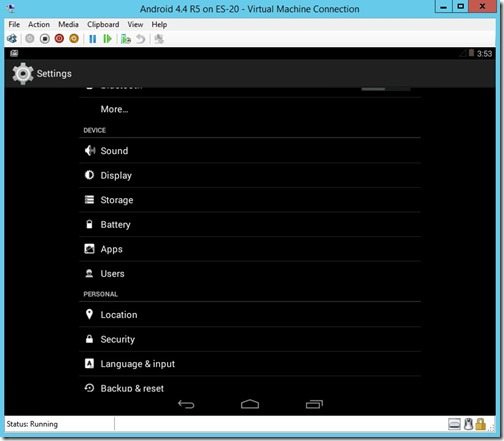Image resolution: width=504 pixels, height=441 pixels.
Task: Open the Sound settings
Action: pos(250,151)
